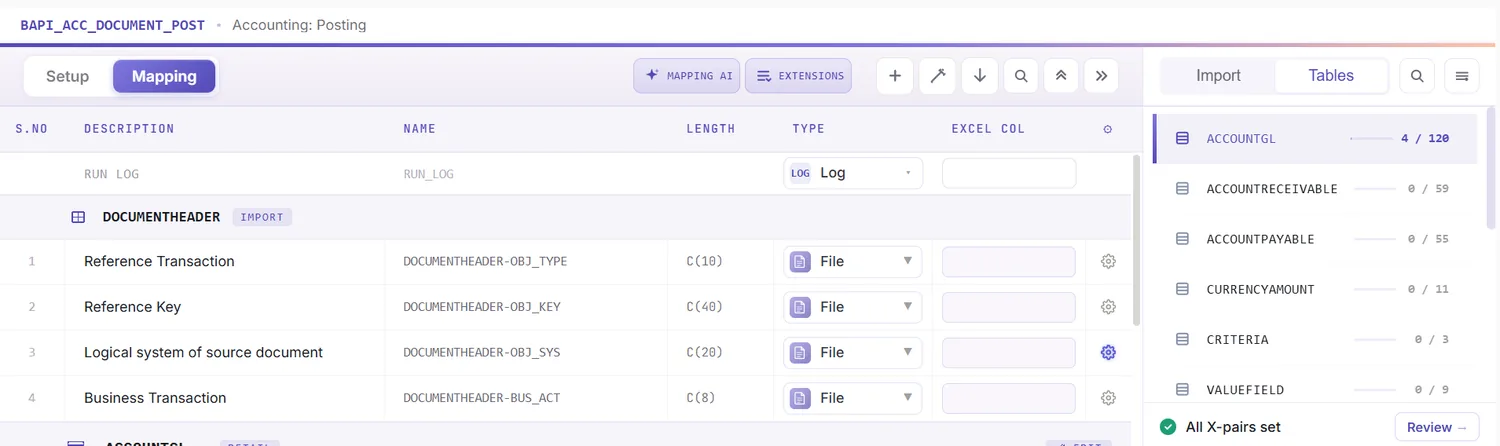Open type dropdown for Logical system row
The width and height of the screenshot is (1500, 446).
pos(853,352)
